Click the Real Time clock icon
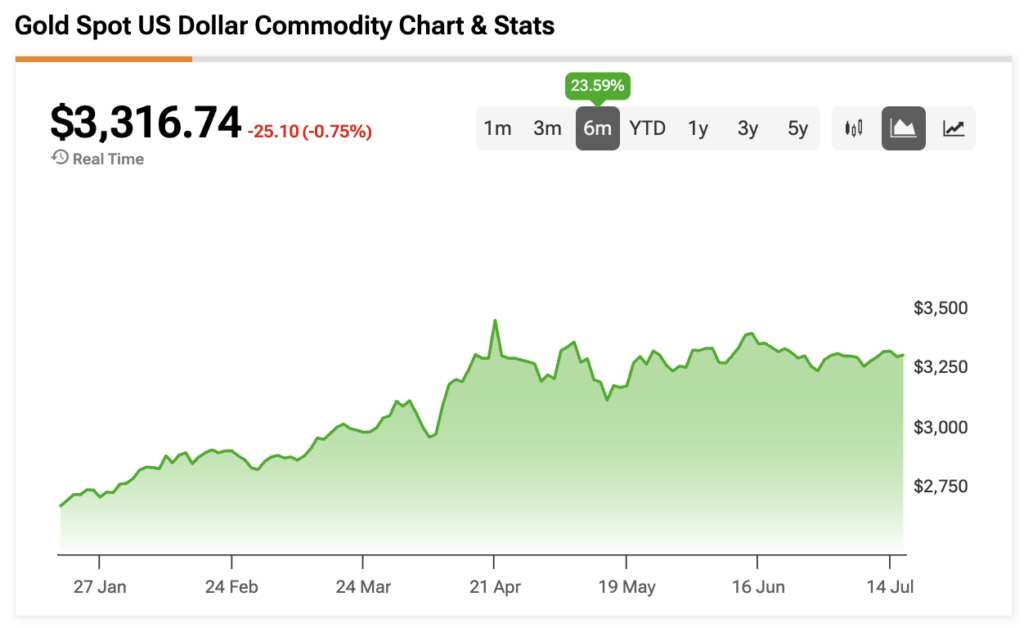This screenshot has width=1024, height=628. (60, 158)
